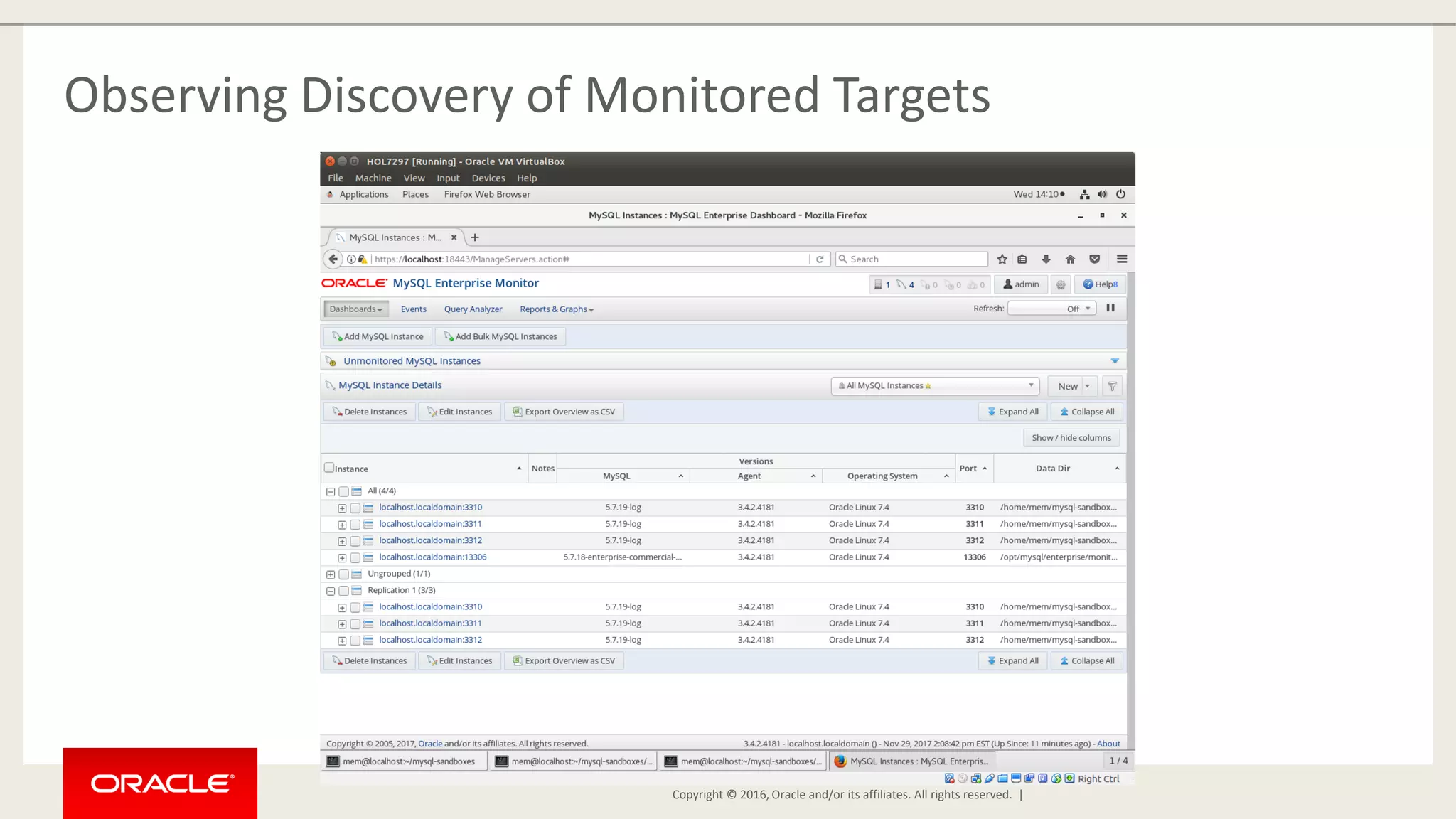The width and height of the screenshot is (1456, 819).
Task: Open the Refresh interval Off dropdown
Action: [1052, 309]
